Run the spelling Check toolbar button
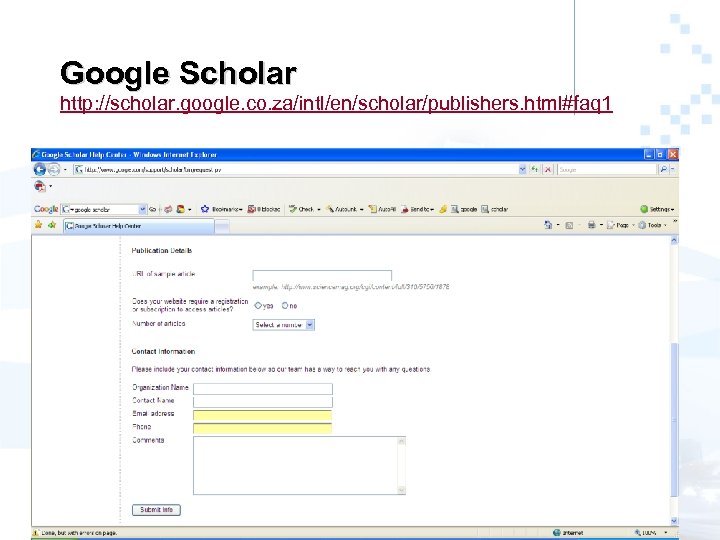Viewport: 720px width, 540px height. (304, 209)
